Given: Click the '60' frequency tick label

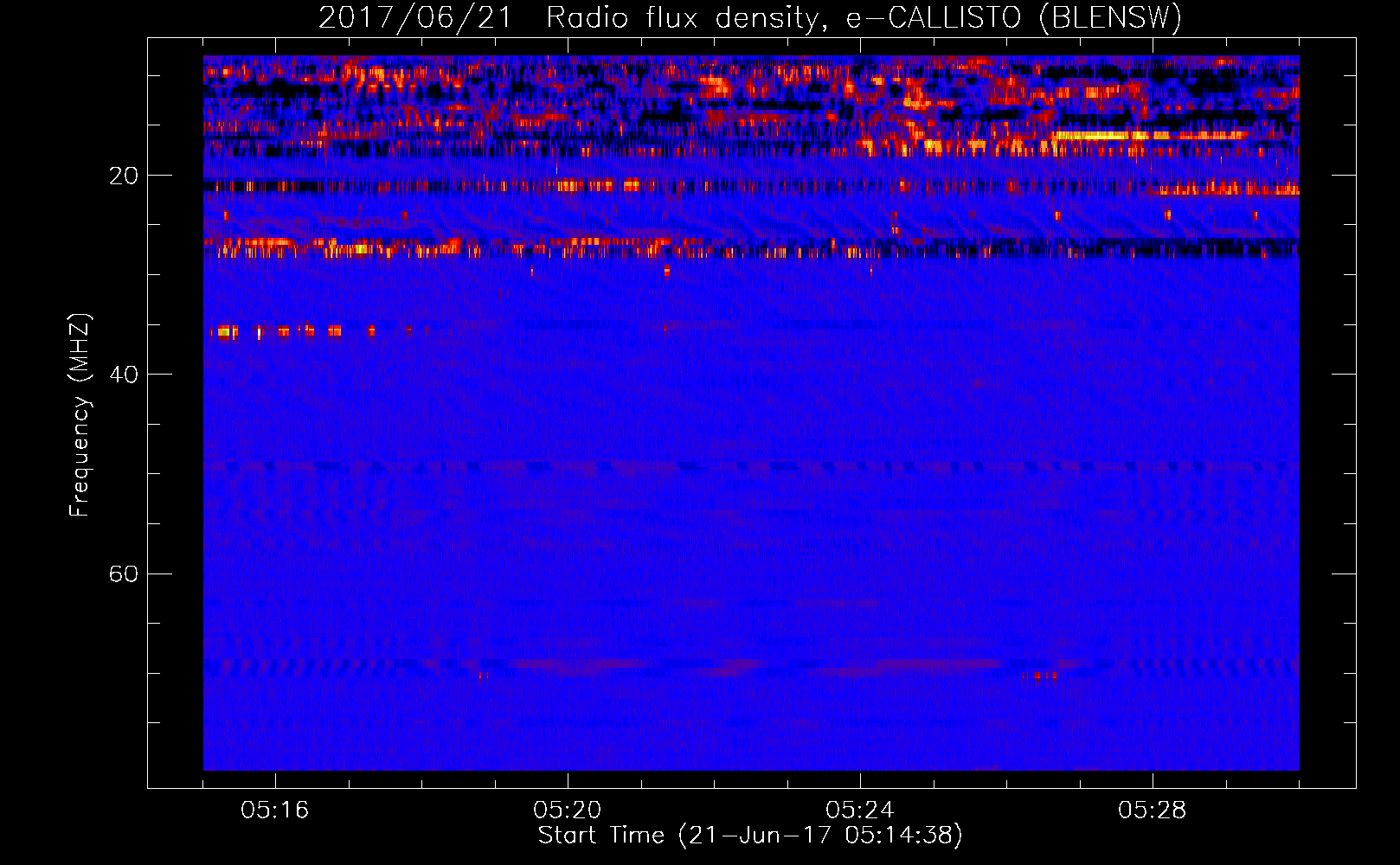Looking at the screenshot, I should click(x=123, y=573).
